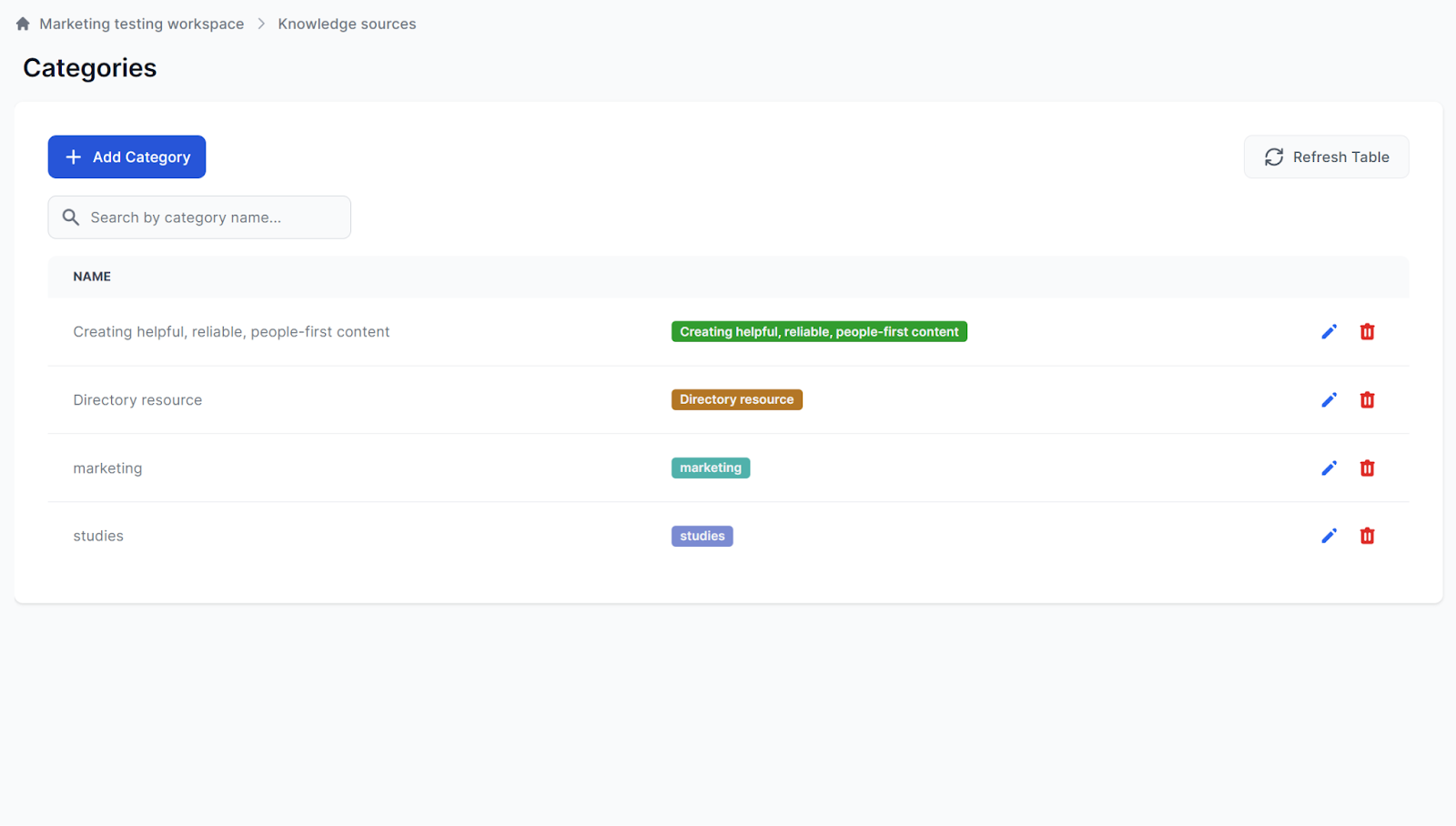
Task: Delete the 'Creating helpful, reliable, people-first content' category
Action: coord(1367,332)
